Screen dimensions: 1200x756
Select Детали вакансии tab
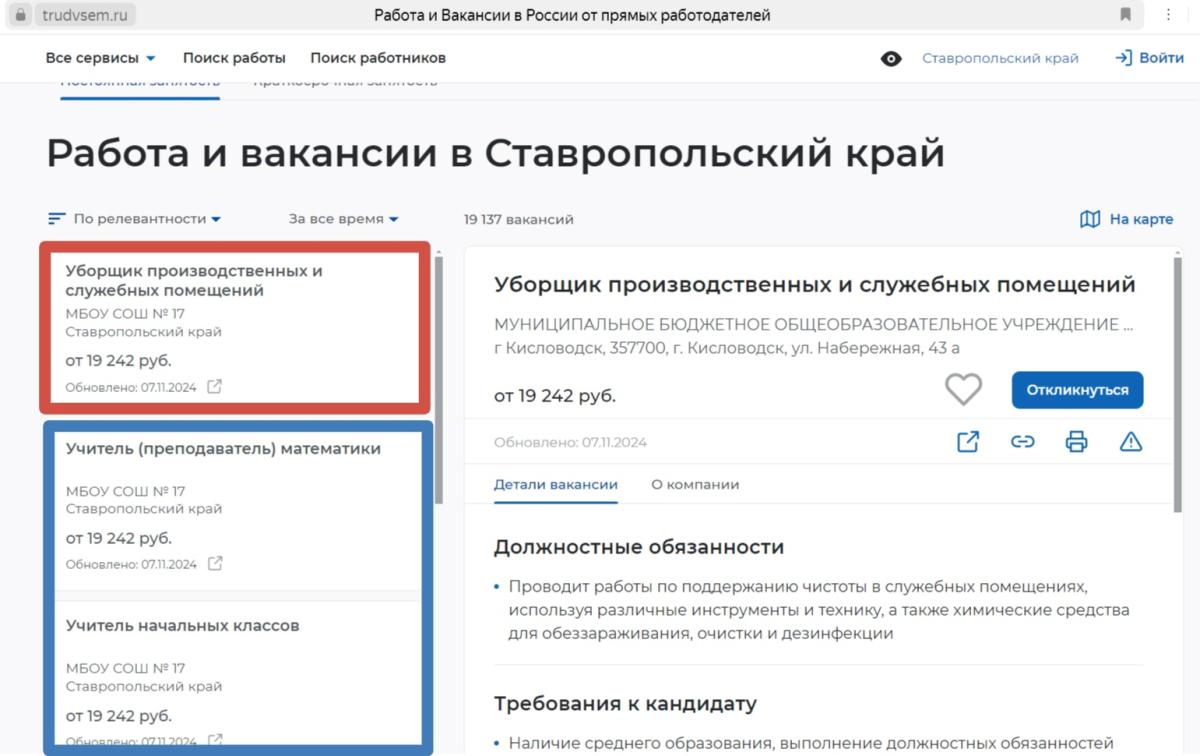coord(555,485)
